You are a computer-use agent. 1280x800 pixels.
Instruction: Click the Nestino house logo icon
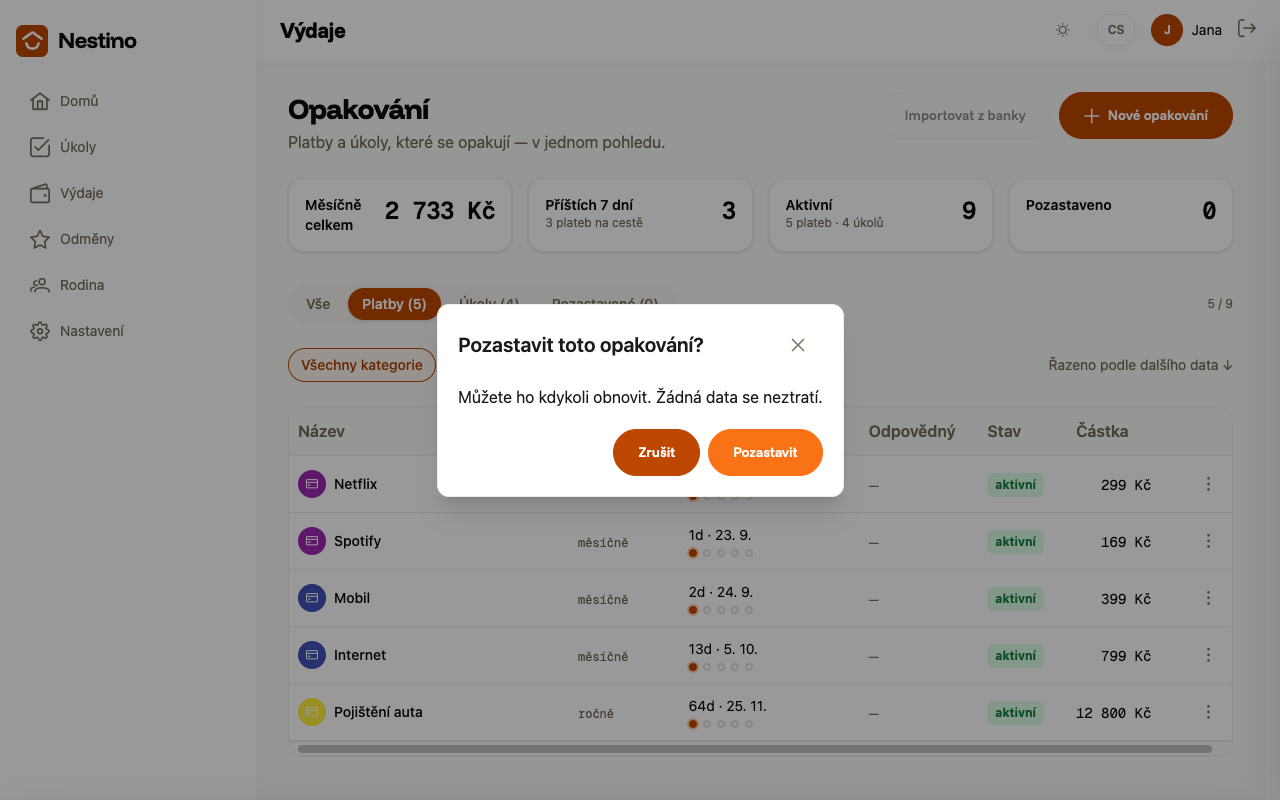pos(32,41)
